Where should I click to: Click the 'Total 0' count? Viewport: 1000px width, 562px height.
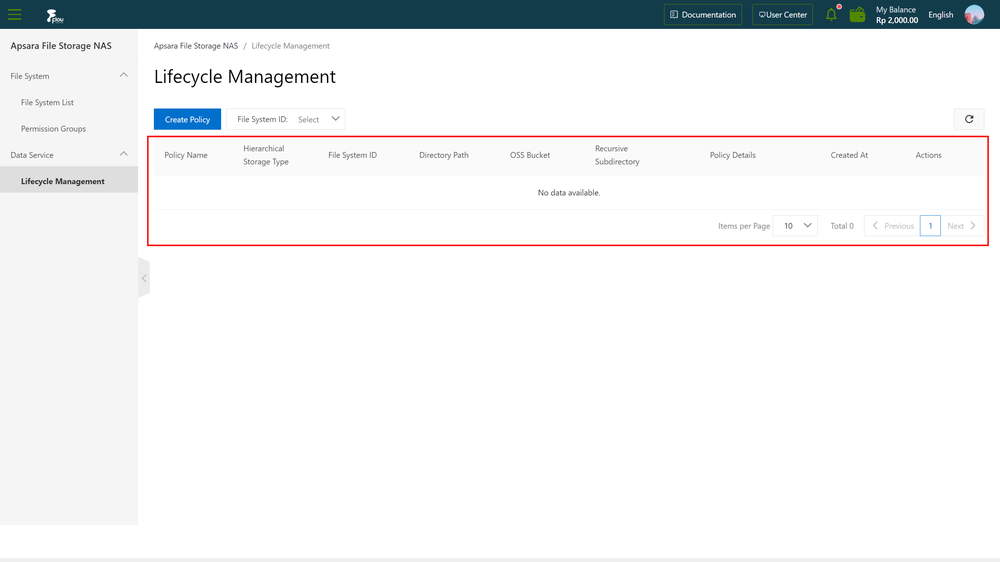click(842, 226)
